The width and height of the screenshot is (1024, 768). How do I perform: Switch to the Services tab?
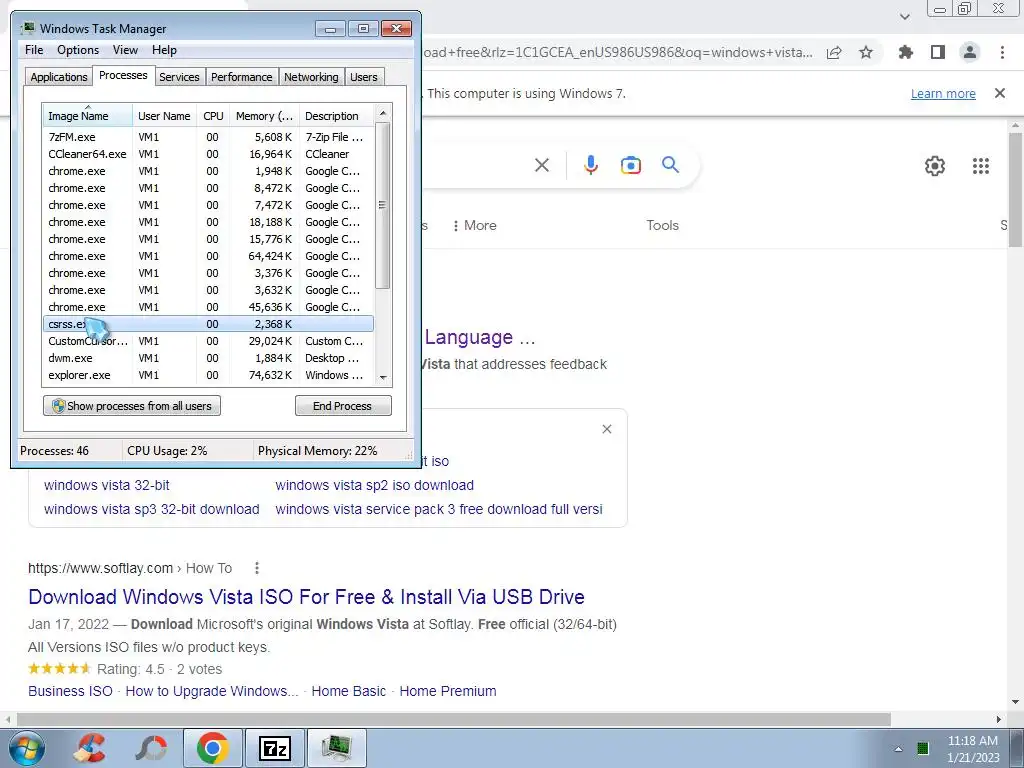[179, 77]
